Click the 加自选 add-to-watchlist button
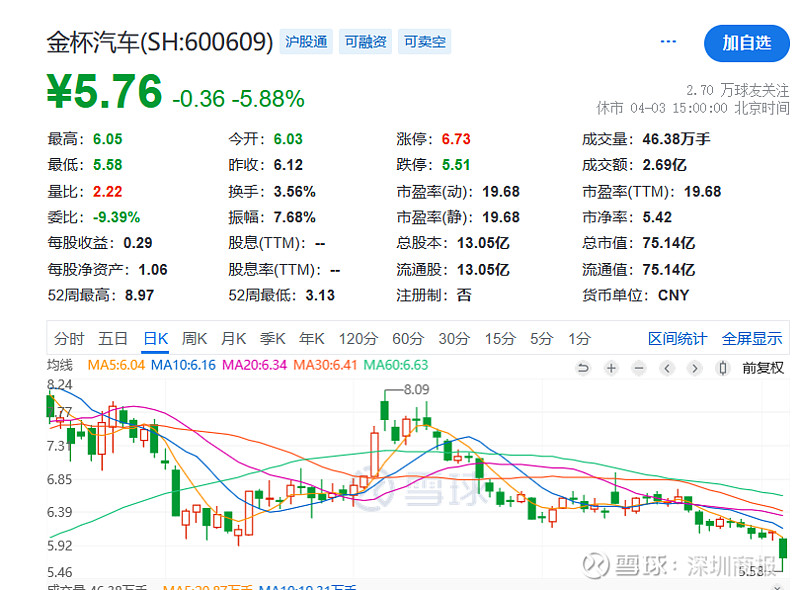Screen dimensions: 800x590 pyautogui.click(x=747, y=45)
